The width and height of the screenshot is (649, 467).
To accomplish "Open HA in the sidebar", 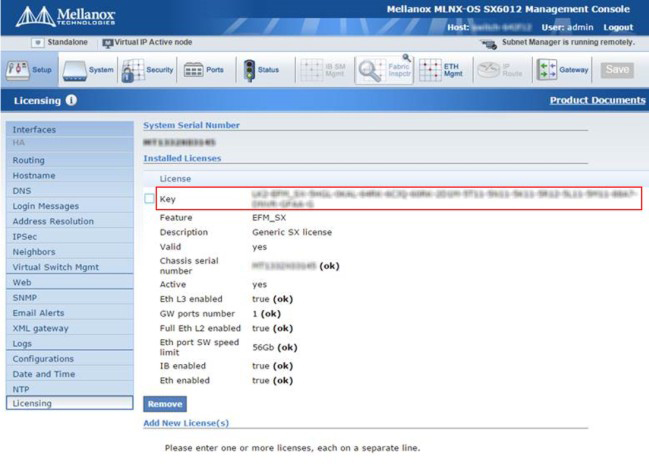I will point(70,143).
